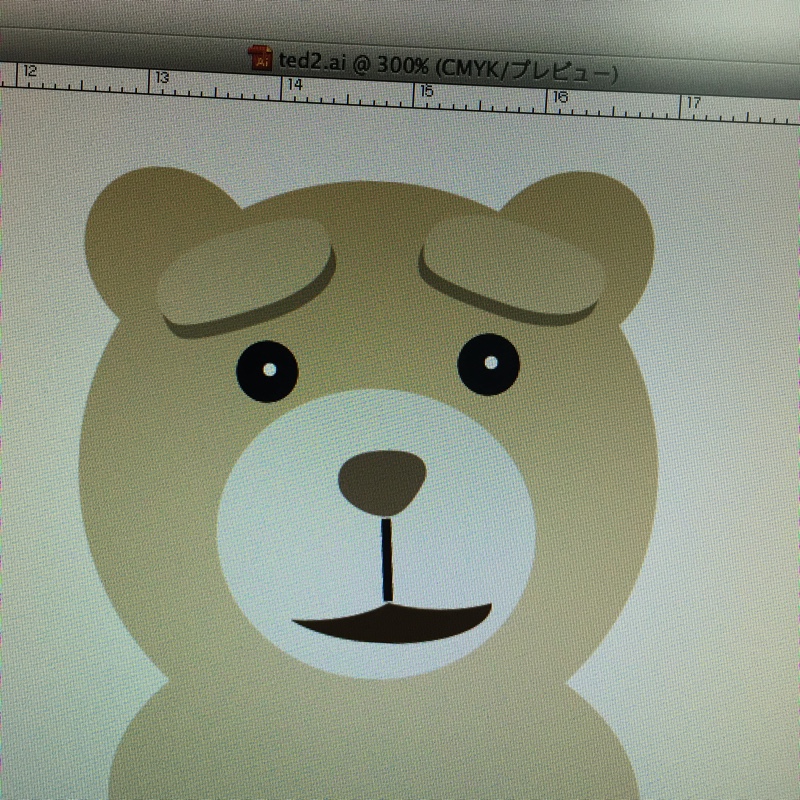Select the bear's brown nose shape
This screenshot has height=800, width=800.
pyautogui.click(x=382, y=483)
